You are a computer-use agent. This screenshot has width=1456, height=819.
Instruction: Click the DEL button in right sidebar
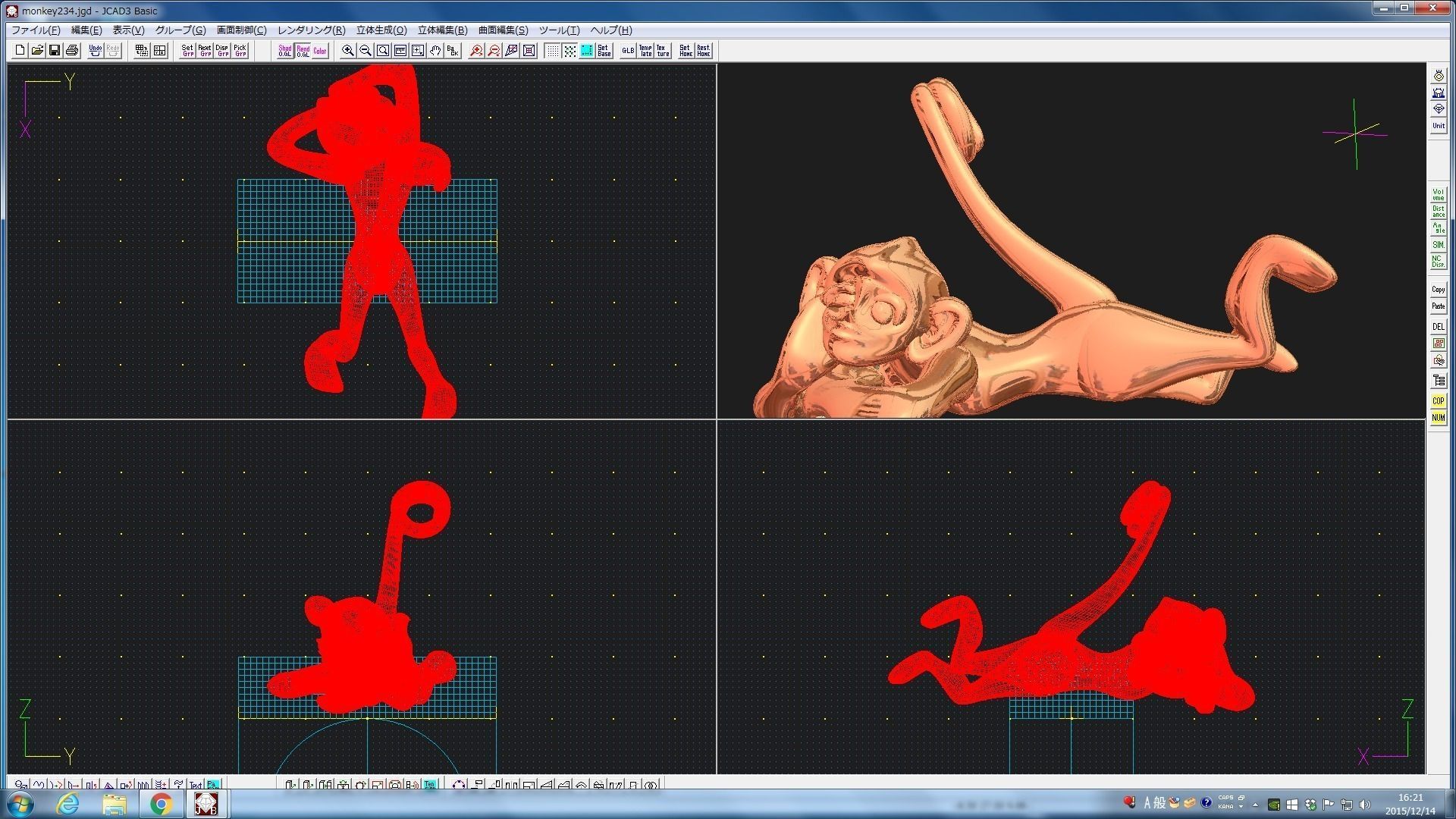tap(1438, 327)
